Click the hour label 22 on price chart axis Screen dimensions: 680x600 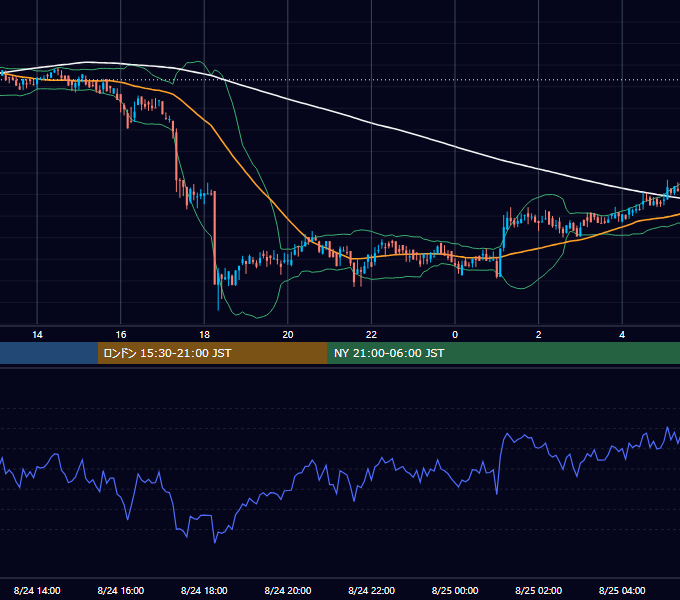click(371, 335)
